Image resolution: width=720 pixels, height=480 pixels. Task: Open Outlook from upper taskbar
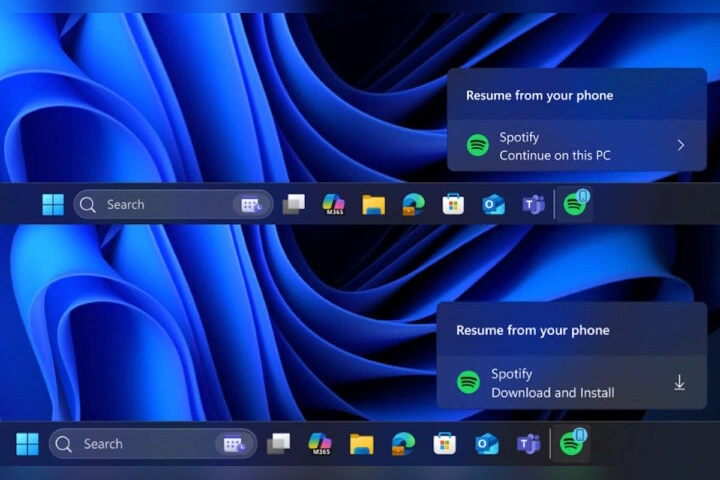(x=494, y=205)
